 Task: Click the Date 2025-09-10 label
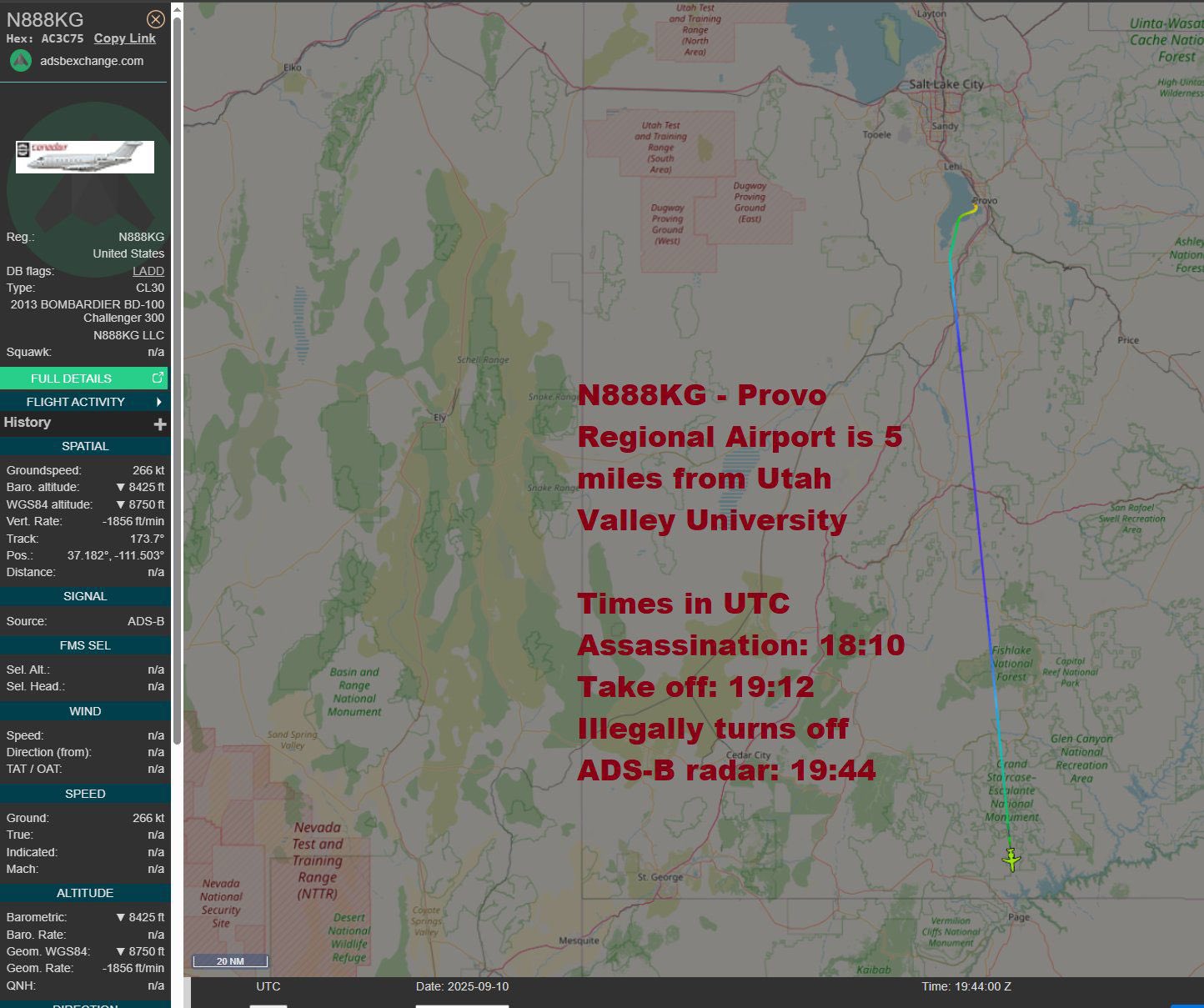(462, 986)
